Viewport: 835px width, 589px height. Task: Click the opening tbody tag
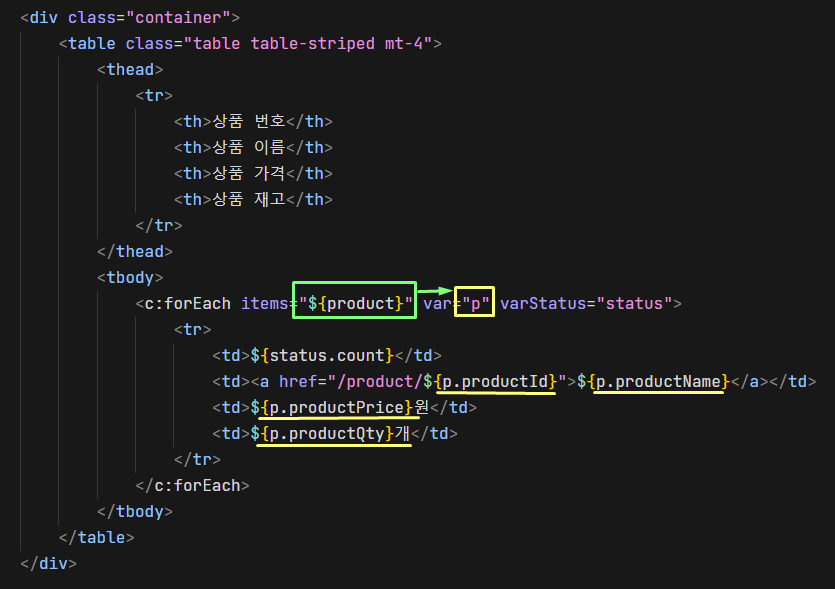click(x=130, y=277)
